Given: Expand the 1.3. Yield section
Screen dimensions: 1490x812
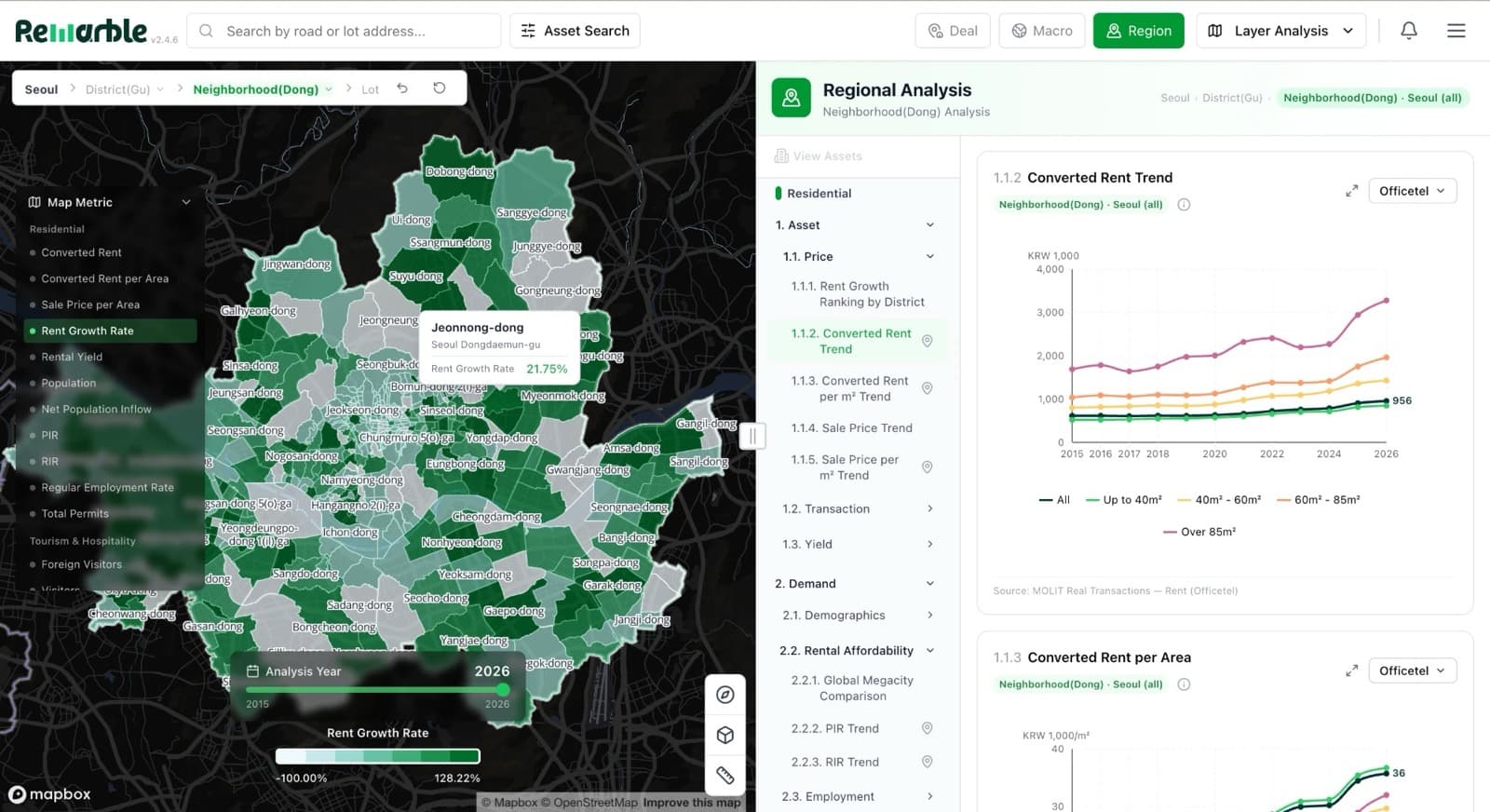Looking at the screenshot, I should (x=858, y=544).
